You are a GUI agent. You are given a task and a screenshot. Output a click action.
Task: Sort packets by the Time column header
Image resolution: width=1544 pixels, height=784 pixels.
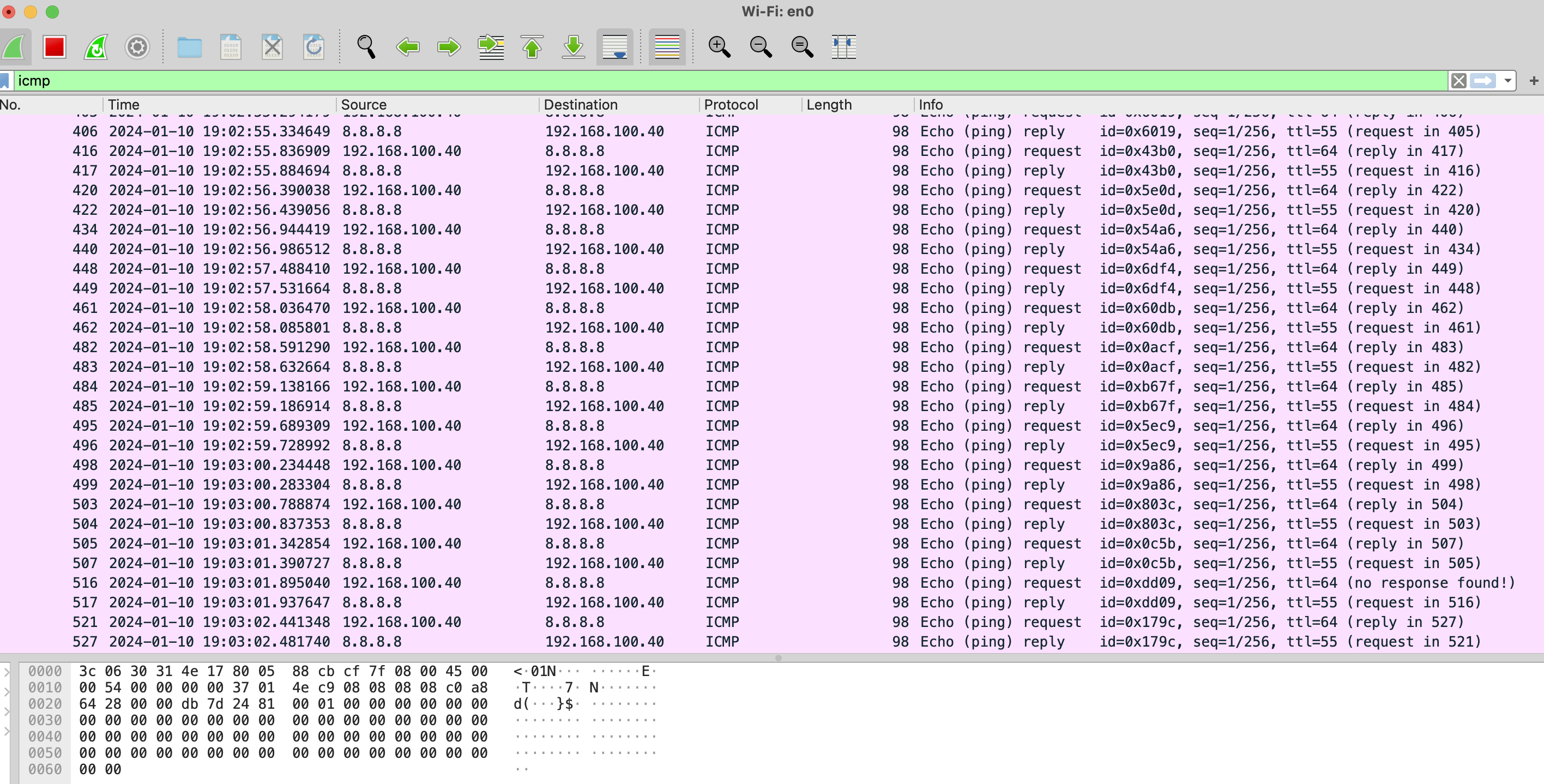tap(123, 104)
